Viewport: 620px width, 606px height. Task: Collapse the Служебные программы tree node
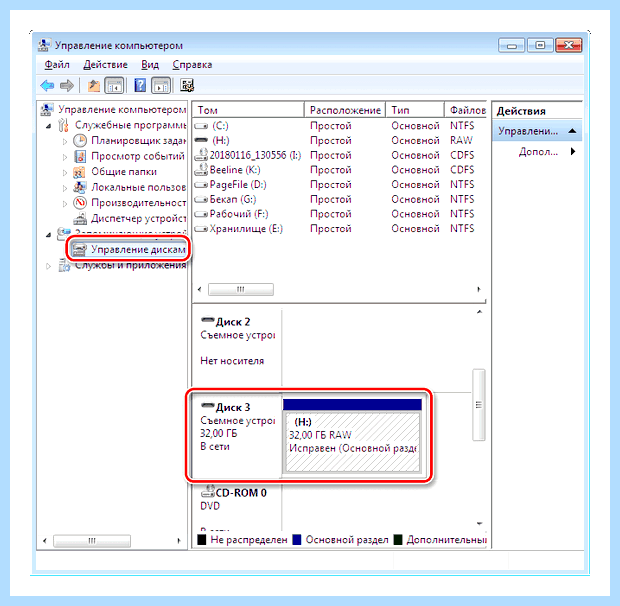click(x=49, y=126)
